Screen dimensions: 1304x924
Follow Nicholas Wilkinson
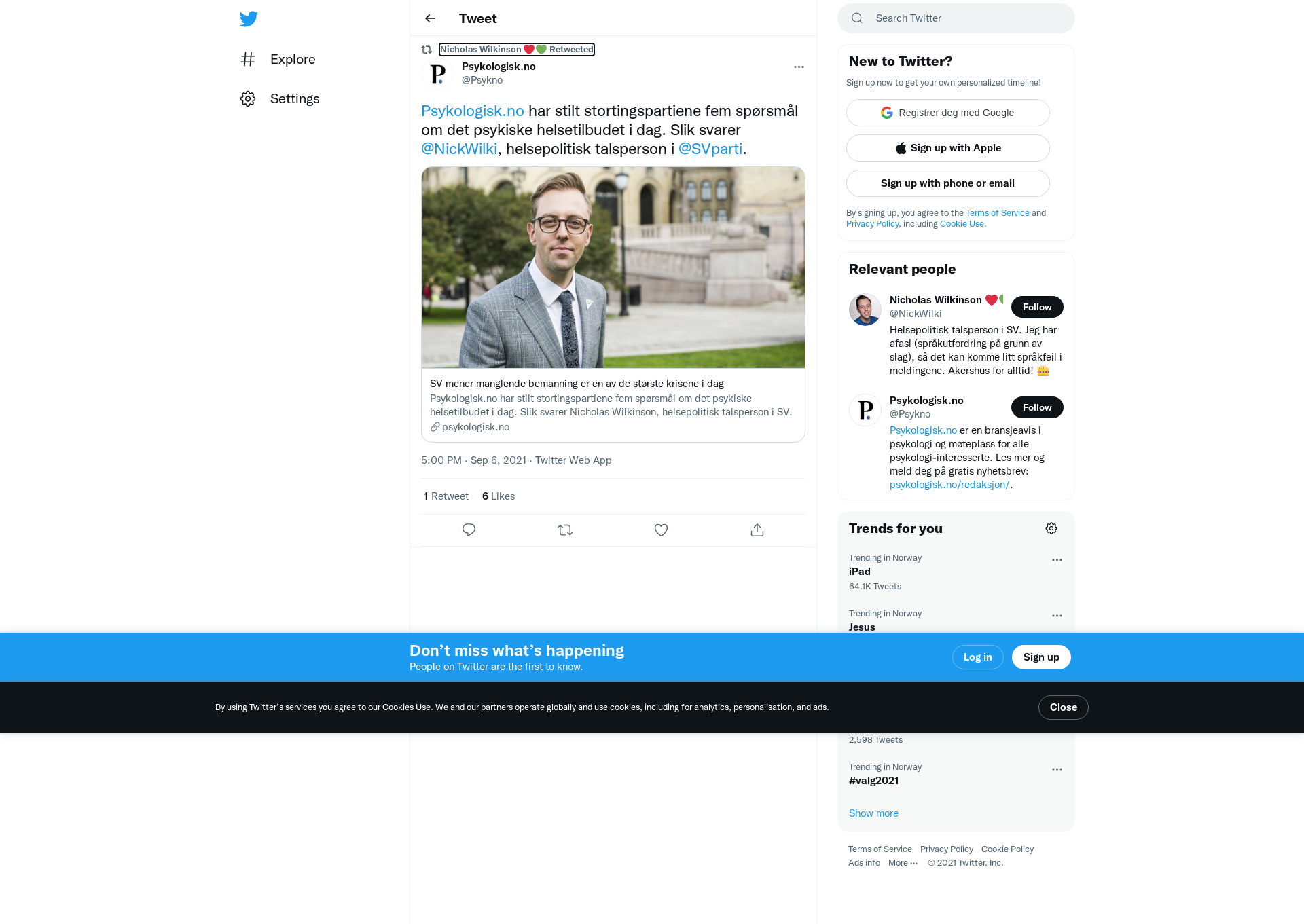1037,307
